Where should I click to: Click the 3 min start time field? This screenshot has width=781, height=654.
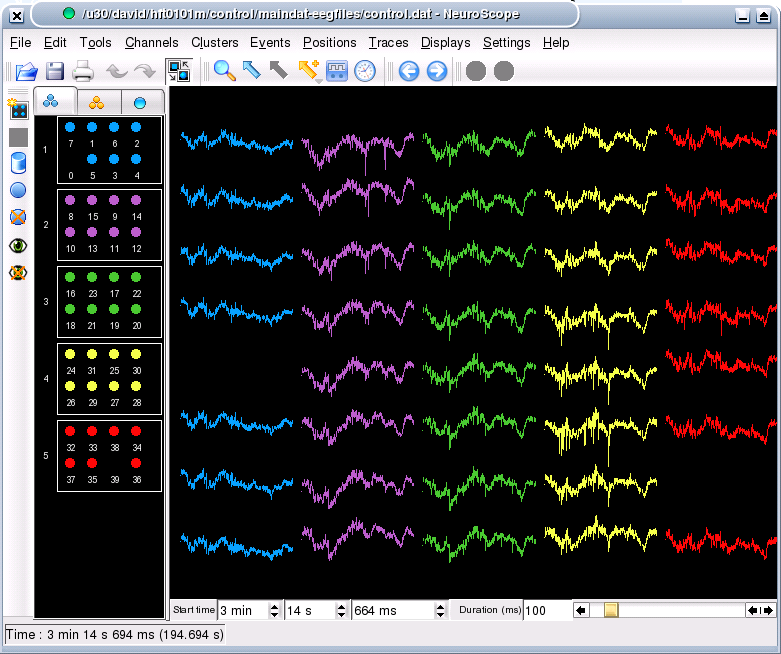(x=244, y=610)
